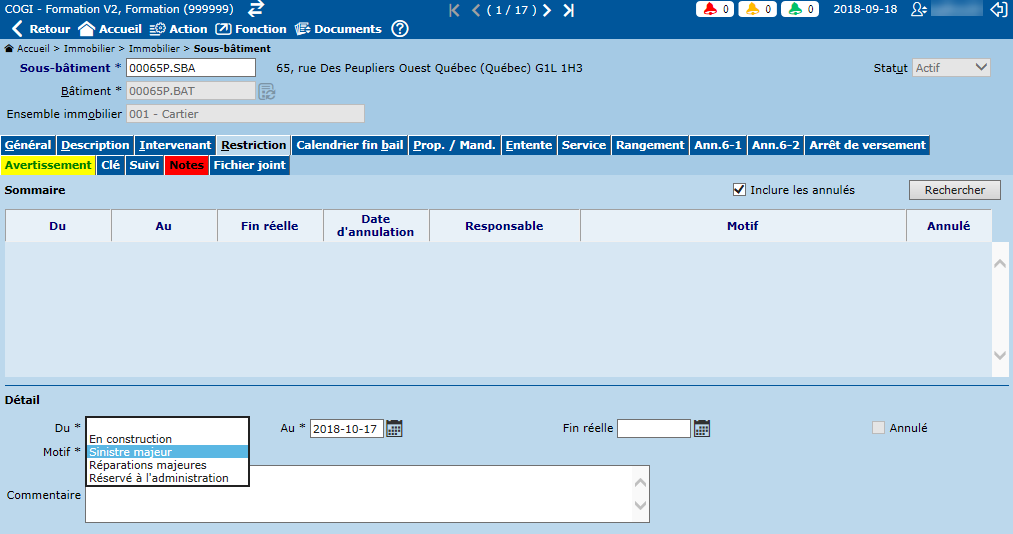Click the swap arrows icon beside the title

(x=256, y=9)
